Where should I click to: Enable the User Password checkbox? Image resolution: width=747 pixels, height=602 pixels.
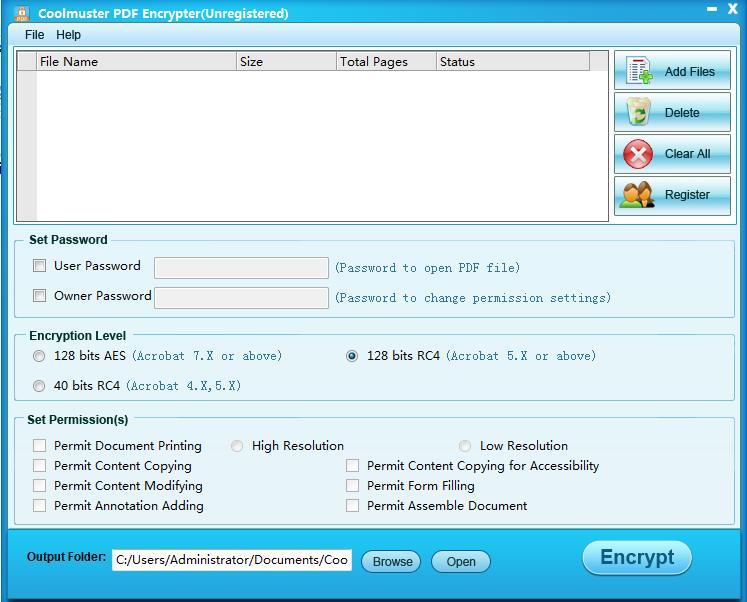pos(40,266)
